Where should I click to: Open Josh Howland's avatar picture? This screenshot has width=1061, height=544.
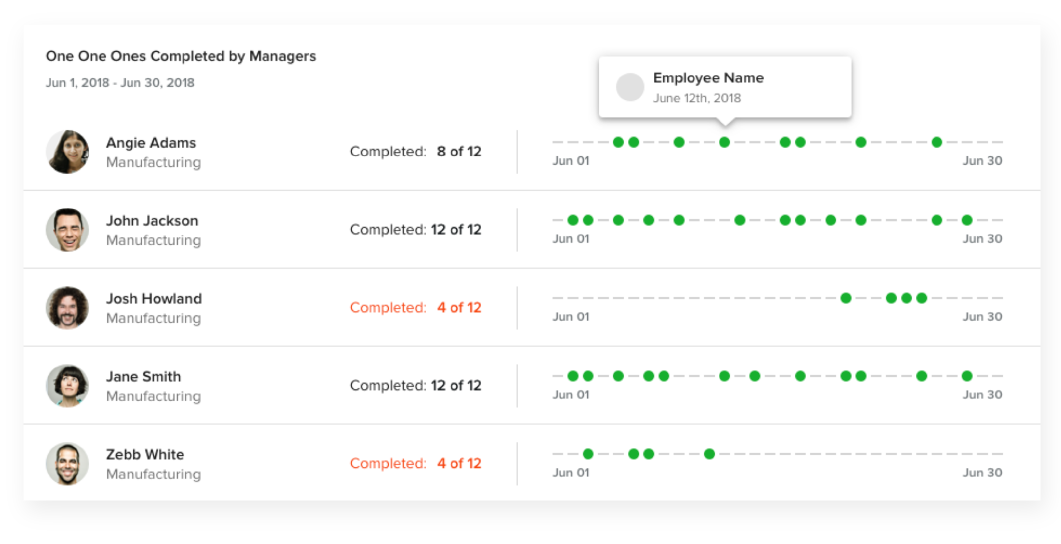(68, 308)
